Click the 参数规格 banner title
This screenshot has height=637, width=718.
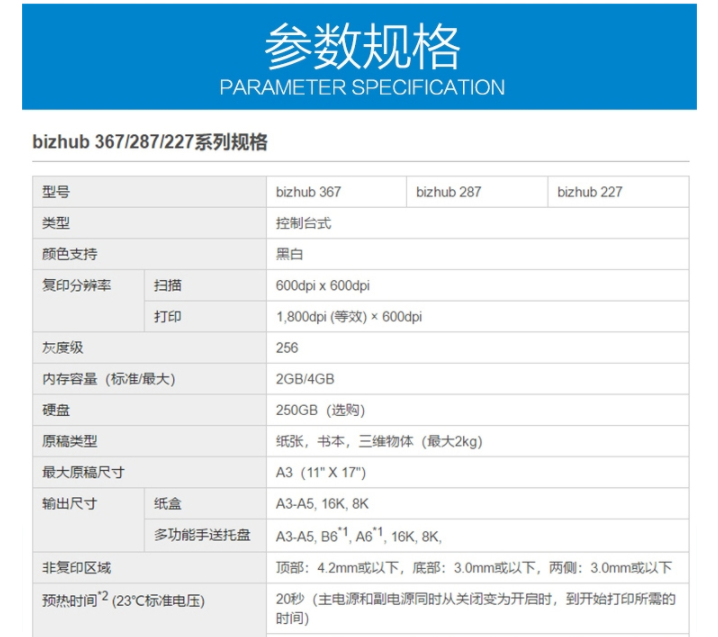[362, 46]
